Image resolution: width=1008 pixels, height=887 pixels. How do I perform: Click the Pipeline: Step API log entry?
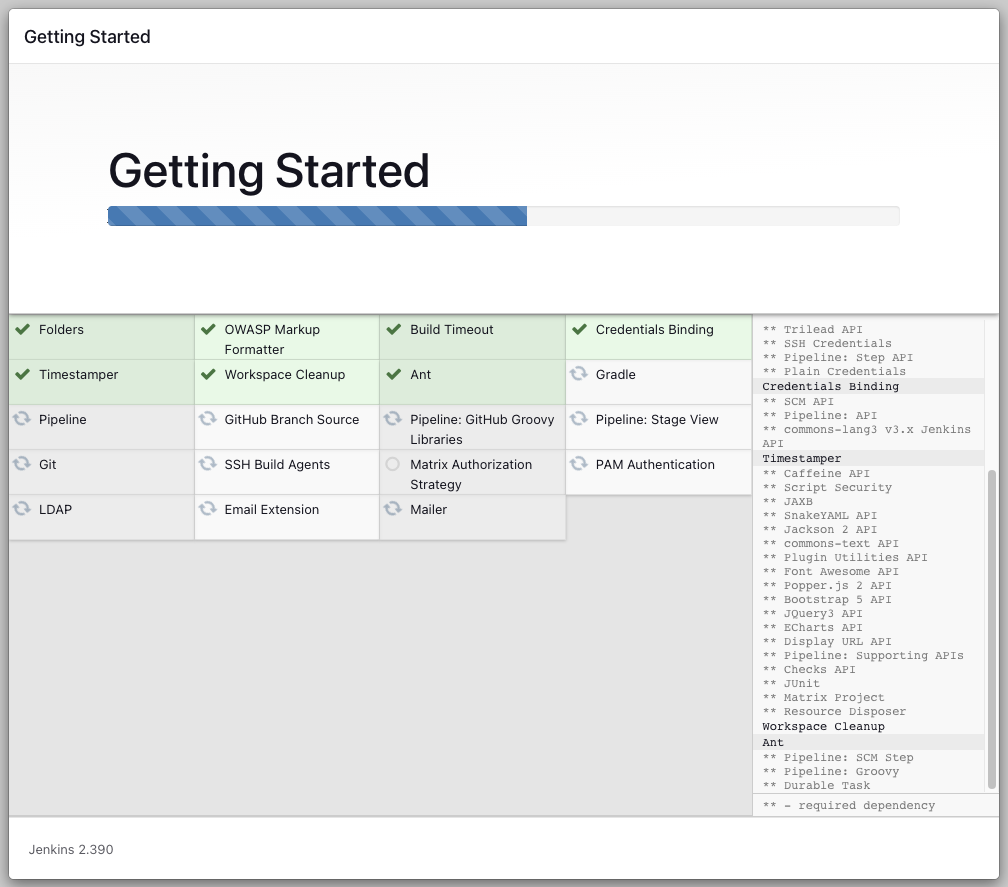pos(838,358)
